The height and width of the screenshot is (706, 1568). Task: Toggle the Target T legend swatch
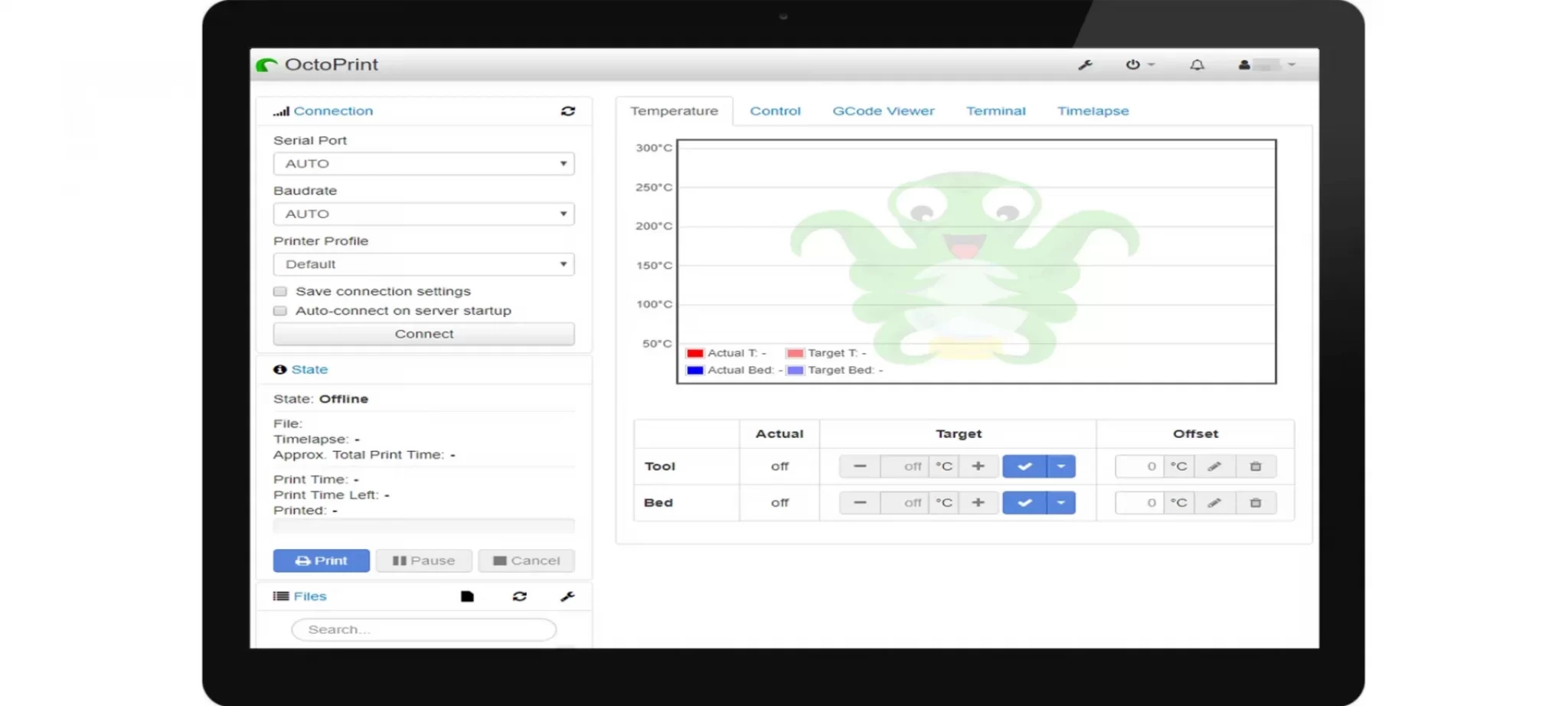[795, 353]
